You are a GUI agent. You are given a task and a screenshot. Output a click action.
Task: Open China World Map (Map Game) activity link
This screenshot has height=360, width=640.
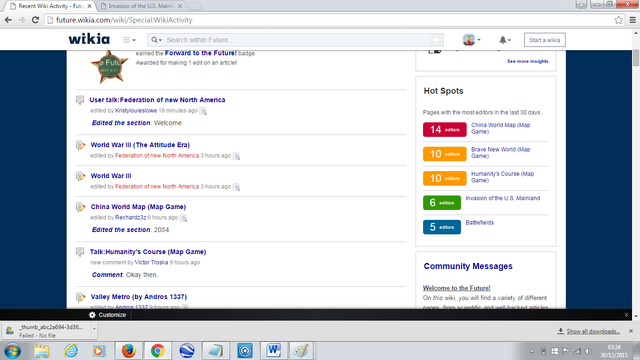[138, 207]
